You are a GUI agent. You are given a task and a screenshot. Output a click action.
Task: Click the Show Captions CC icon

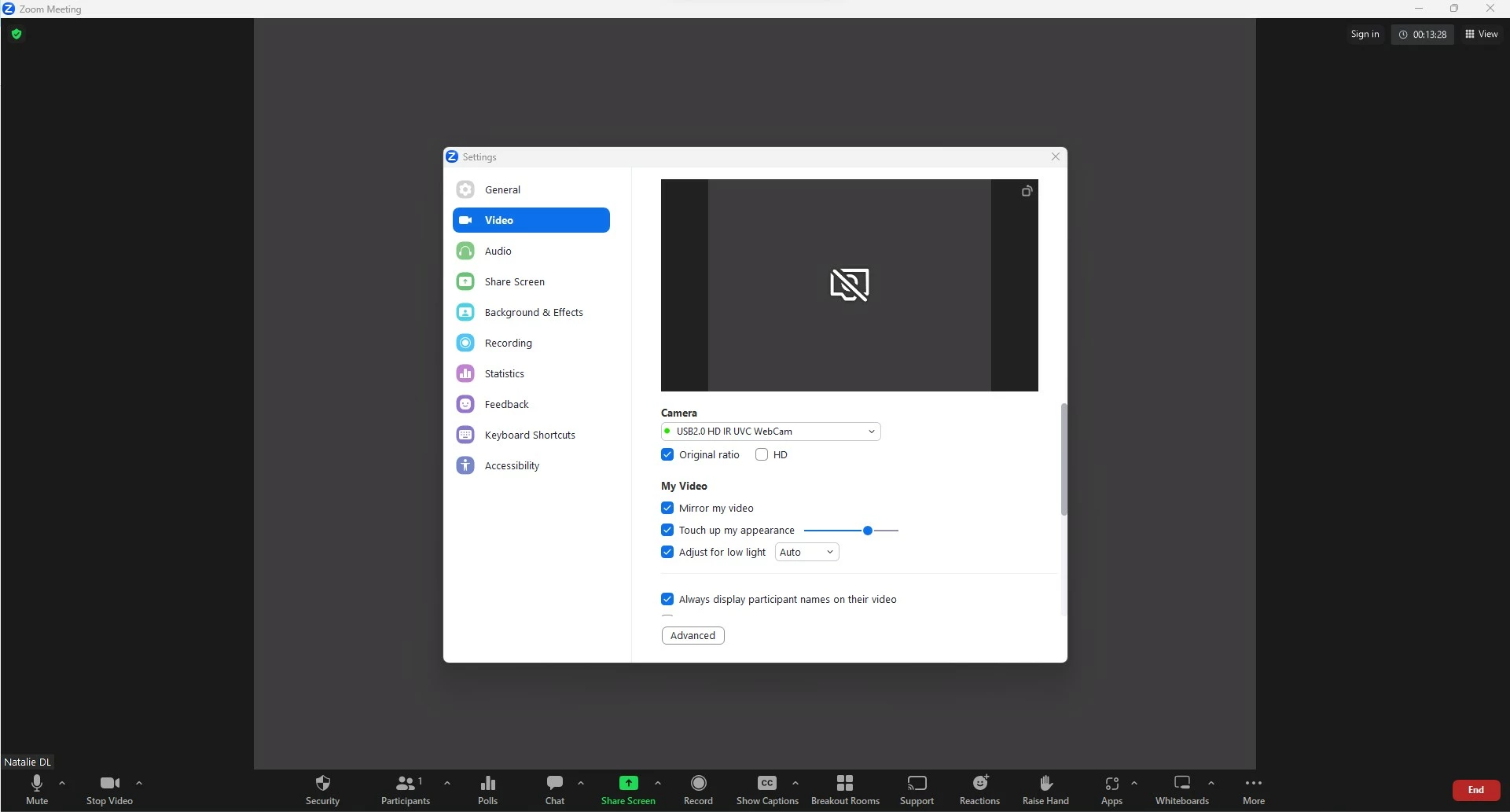[767, 783]
